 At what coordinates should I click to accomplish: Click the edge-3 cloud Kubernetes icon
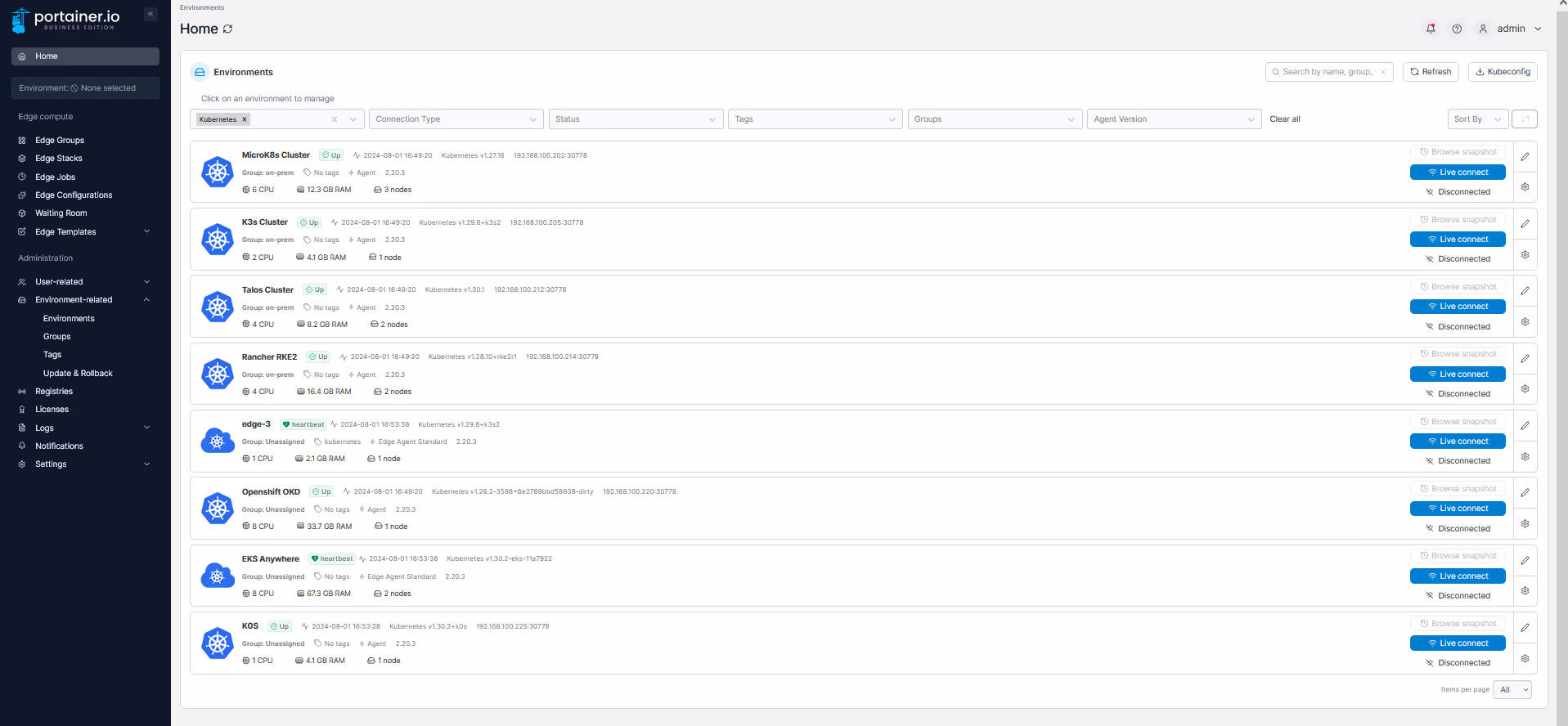pyautogui.click(x=218, y=441)
